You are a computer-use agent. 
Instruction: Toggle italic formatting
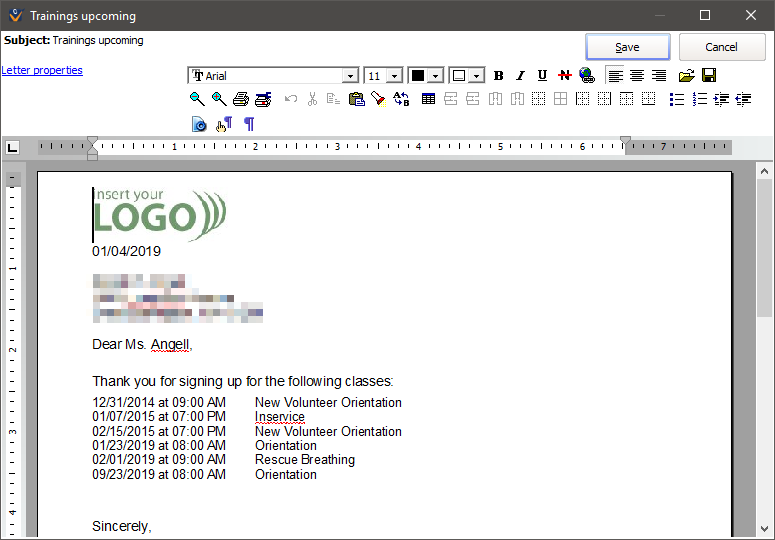click(520, 76)
